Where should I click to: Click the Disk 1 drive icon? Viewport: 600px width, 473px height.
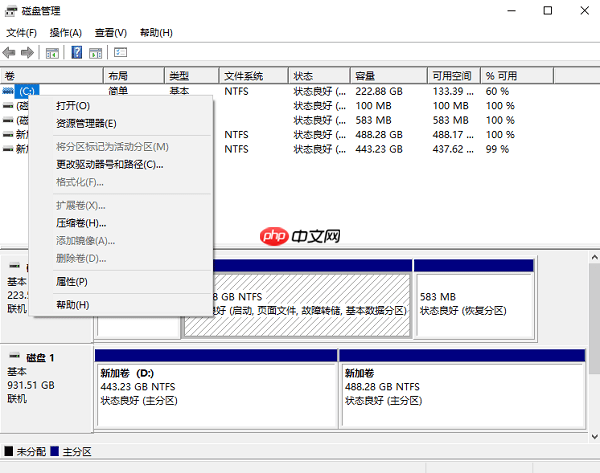(x=15, y=356)
